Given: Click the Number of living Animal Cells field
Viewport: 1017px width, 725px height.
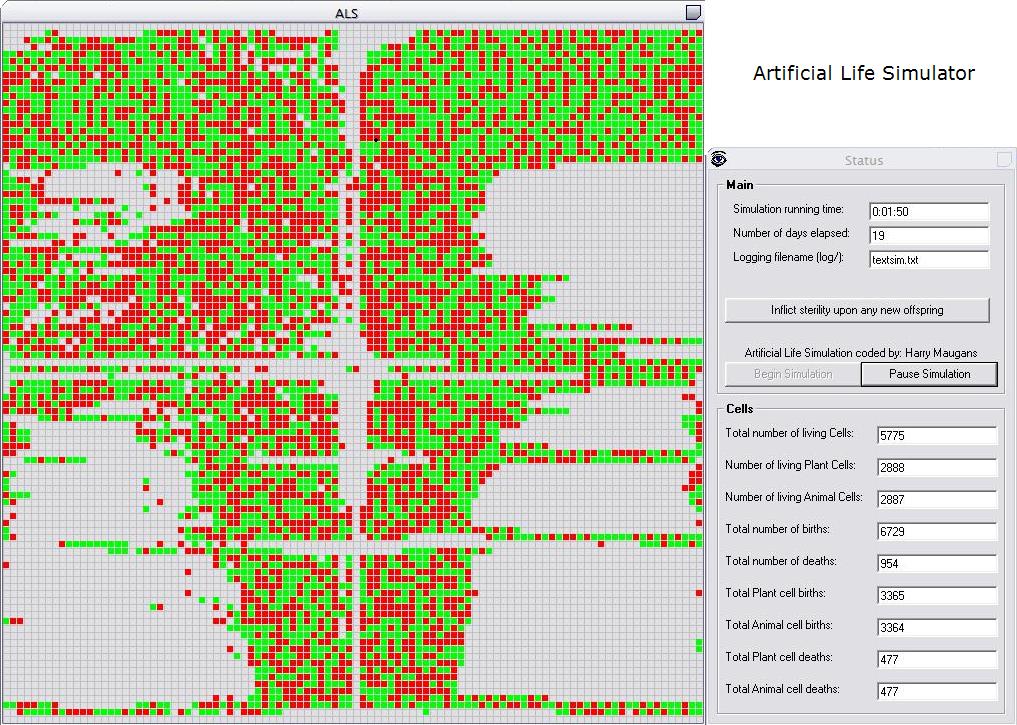Looking at the screenshot, I should pyautogui.click(x=937, y=499).
